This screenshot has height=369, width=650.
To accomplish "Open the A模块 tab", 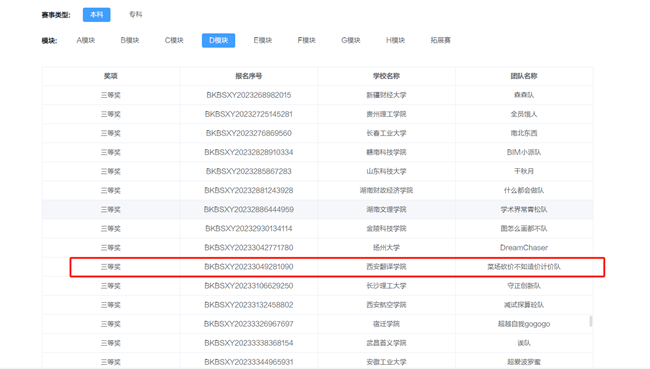I will tap(86, 40).
